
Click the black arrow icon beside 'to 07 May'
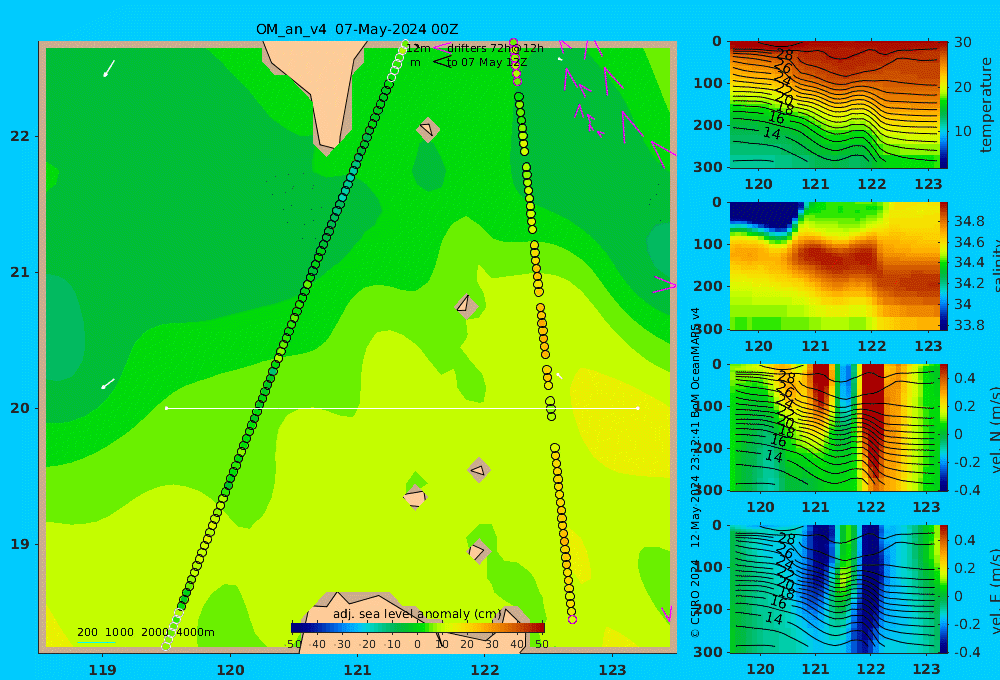pos(442,62)
